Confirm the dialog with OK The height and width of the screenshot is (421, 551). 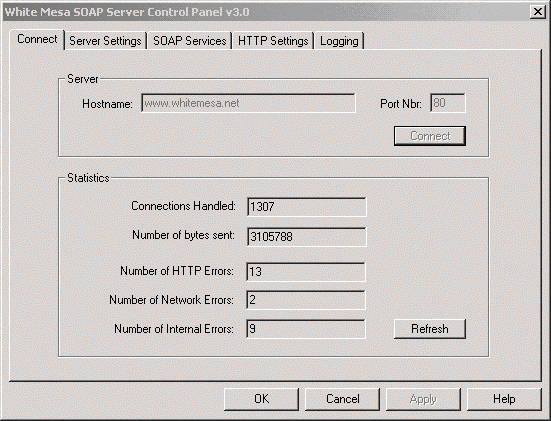tap(261, 399)
